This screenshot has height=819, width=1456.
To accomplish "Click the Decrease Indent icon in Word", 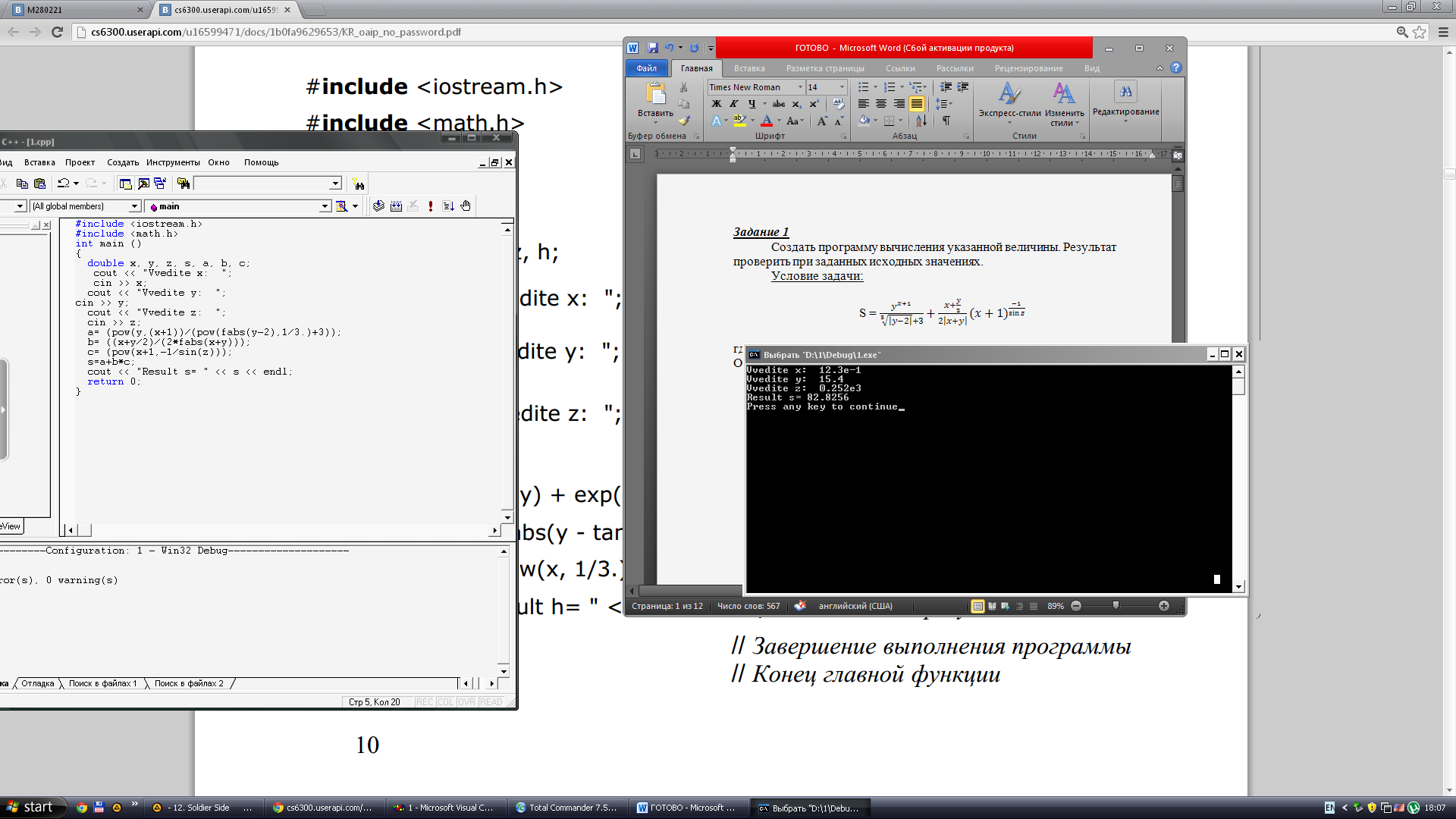I will tap(946, 87).
